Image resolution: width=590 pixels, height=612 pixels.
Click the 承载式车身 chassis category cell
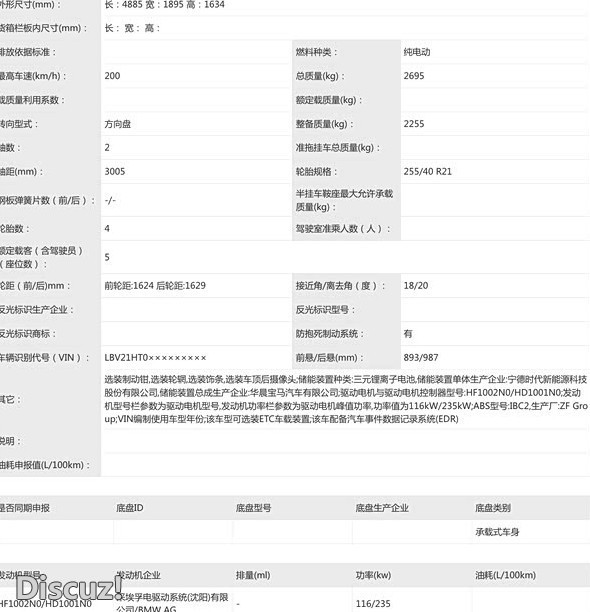click(497, 532)
